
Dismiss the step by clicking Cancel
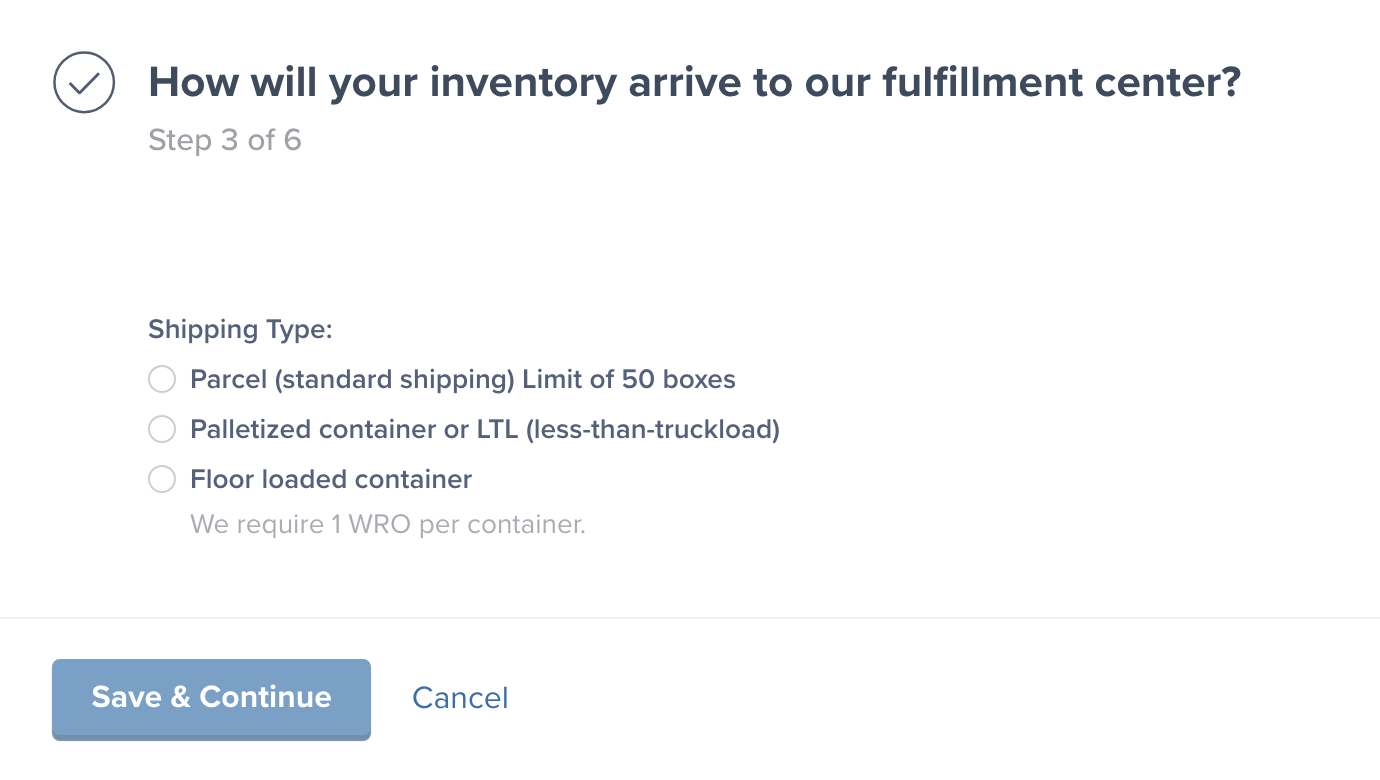[460, 698]
